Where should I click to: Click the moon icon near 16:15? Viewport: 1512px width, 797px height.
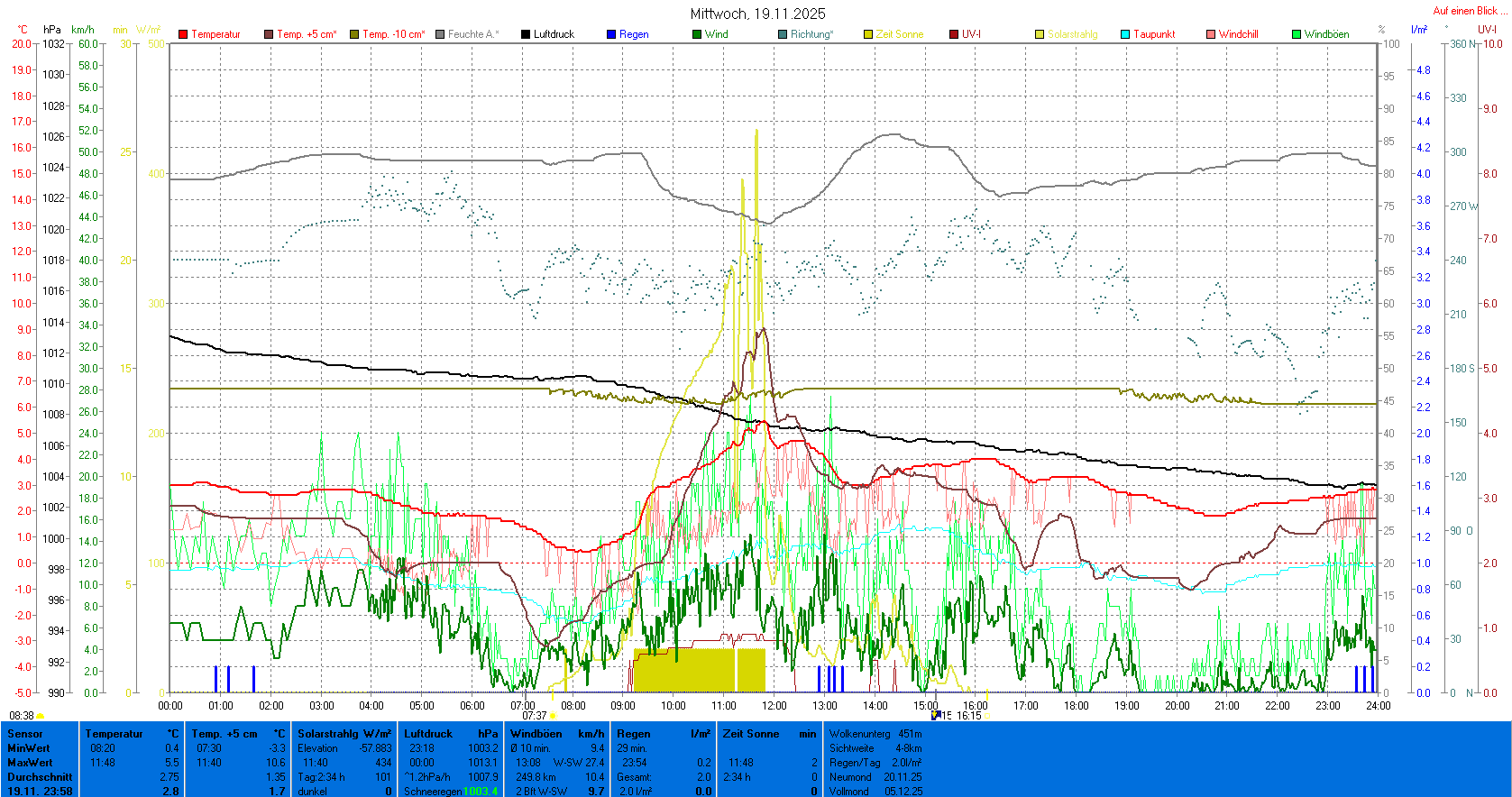coord(936,715)
